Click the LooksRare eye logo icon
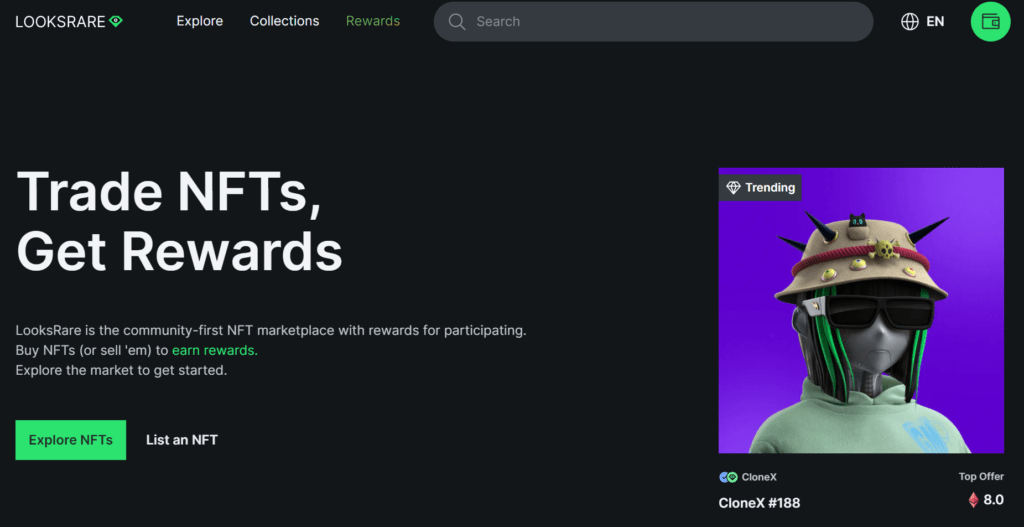The image size is (1024, 527). (116, 21)
